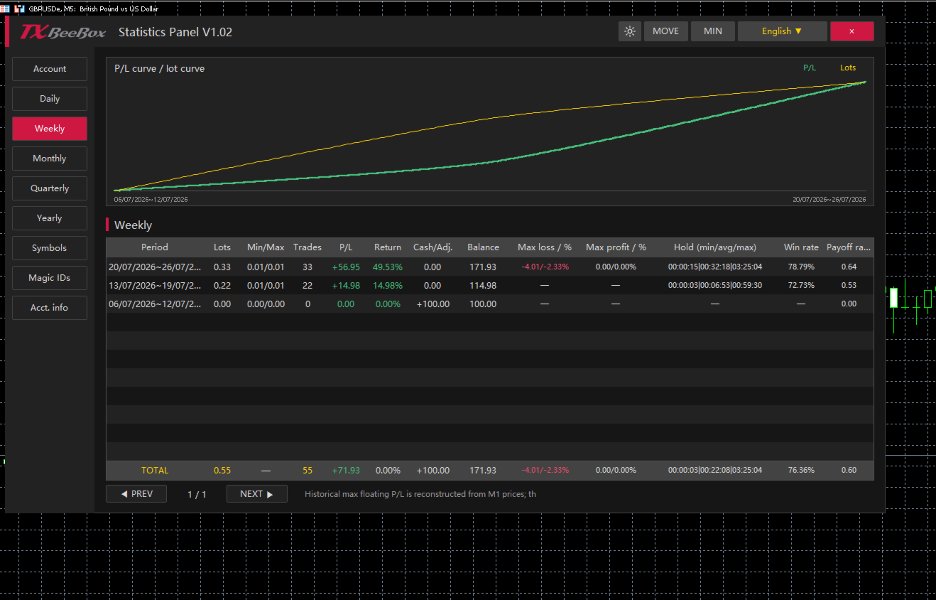Click the MIN button
Screen dimensions: 936x600
pos(713,31)
